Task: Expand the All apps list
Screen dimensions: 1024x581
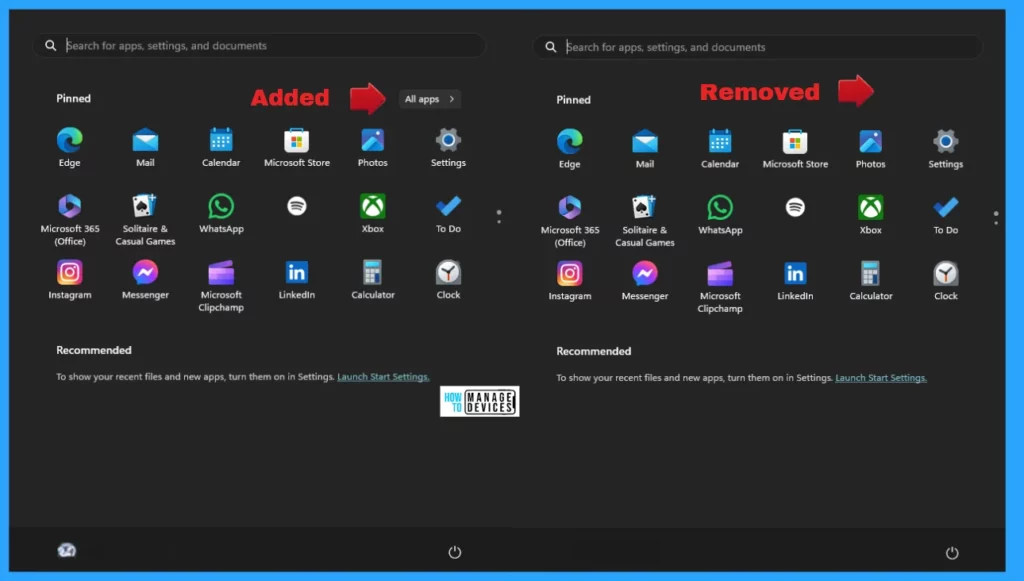Action: click(430, 99)
